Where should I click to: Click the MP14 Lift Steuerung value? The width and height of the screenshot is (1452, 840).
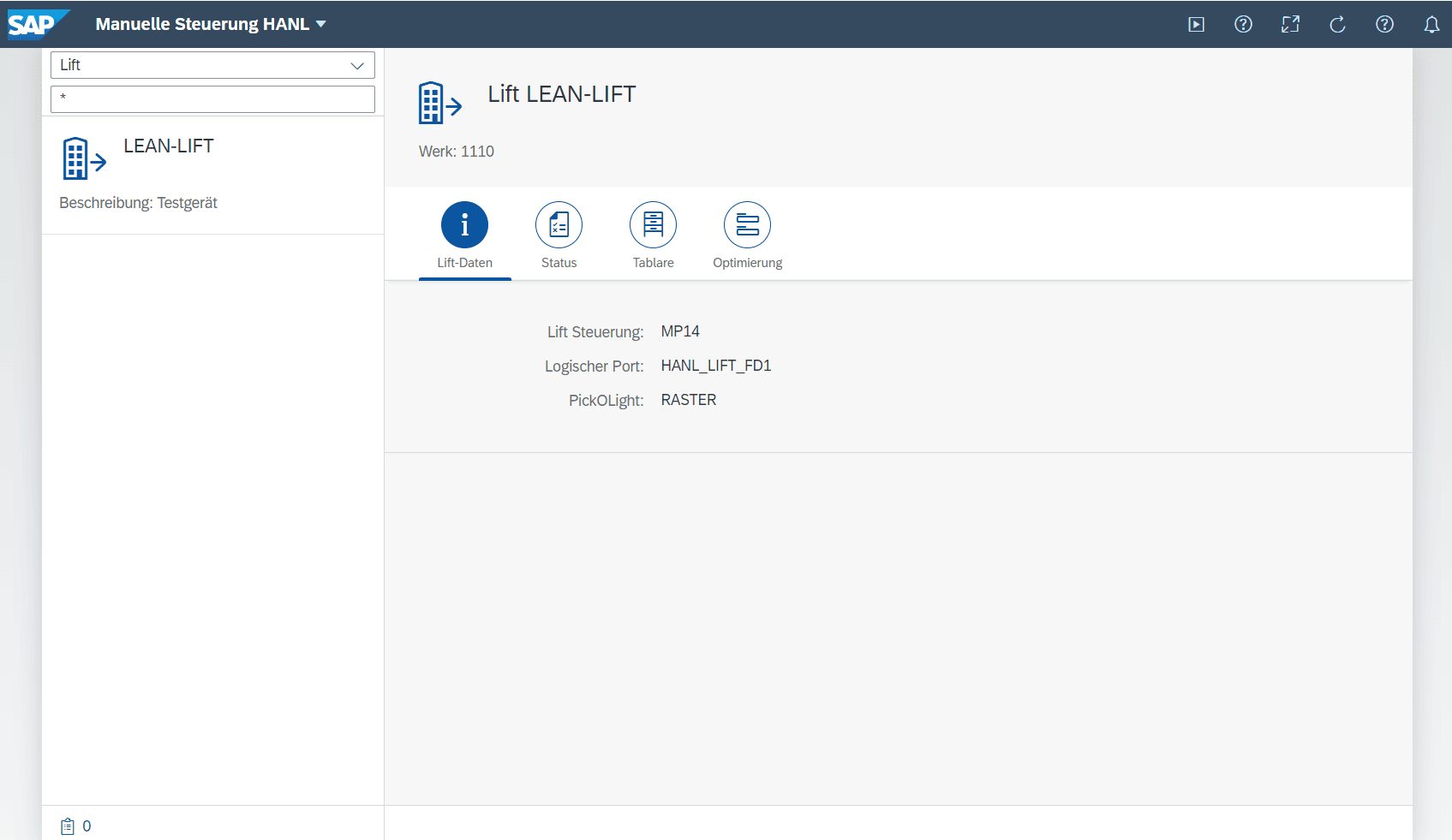(x=680, y=331)
